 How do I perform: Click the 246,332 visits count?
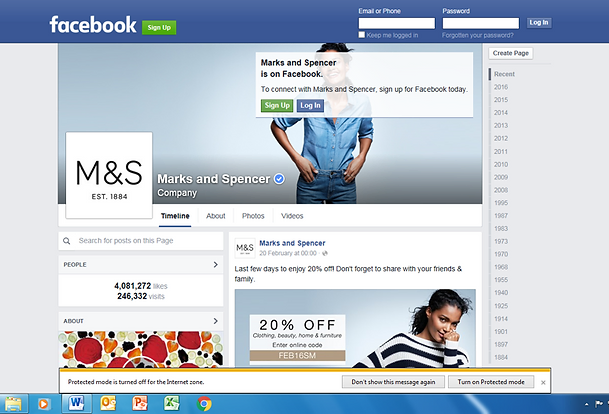[141, 296]
